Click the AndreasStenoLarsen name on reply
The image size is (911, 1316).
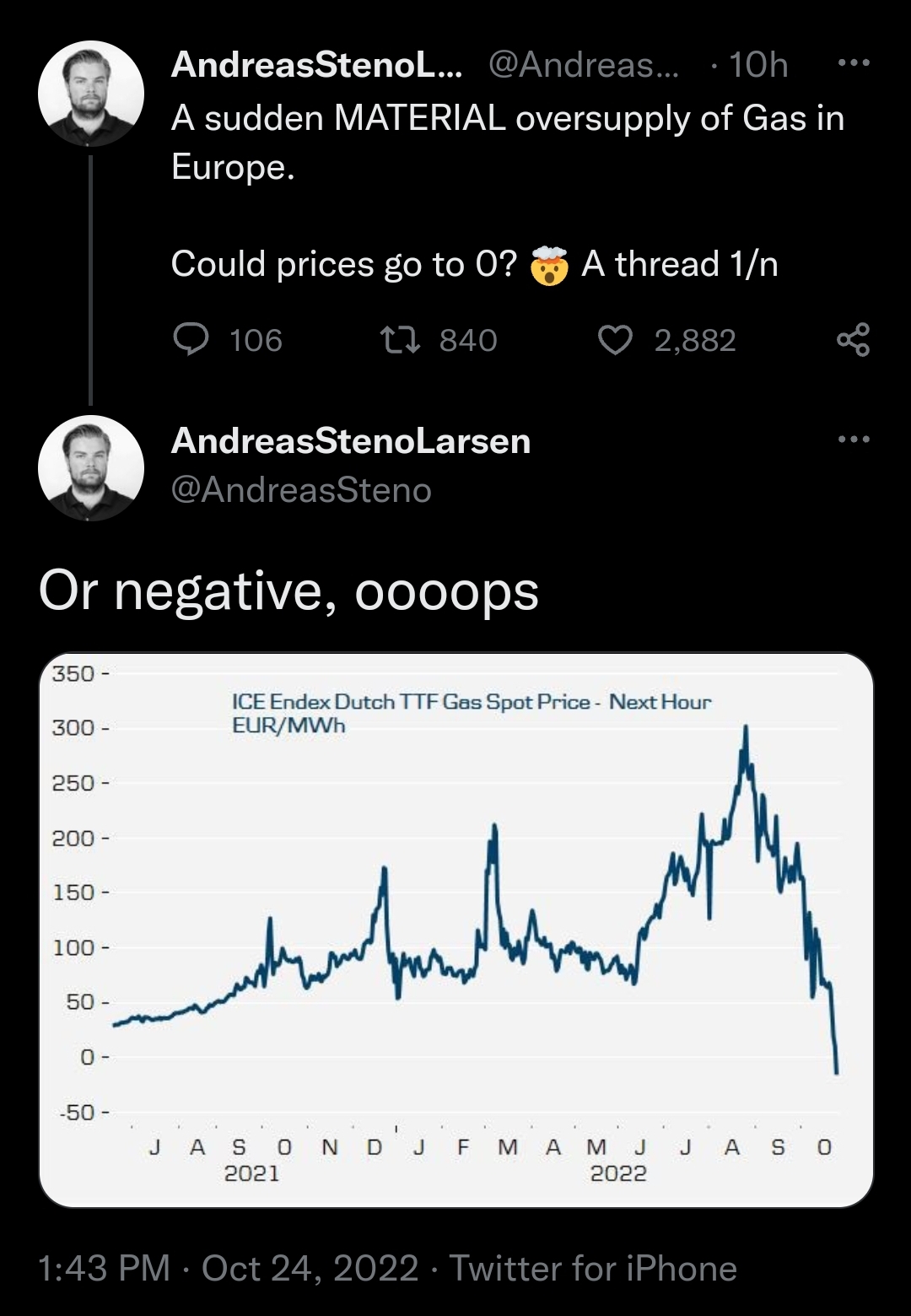(351, 441)
